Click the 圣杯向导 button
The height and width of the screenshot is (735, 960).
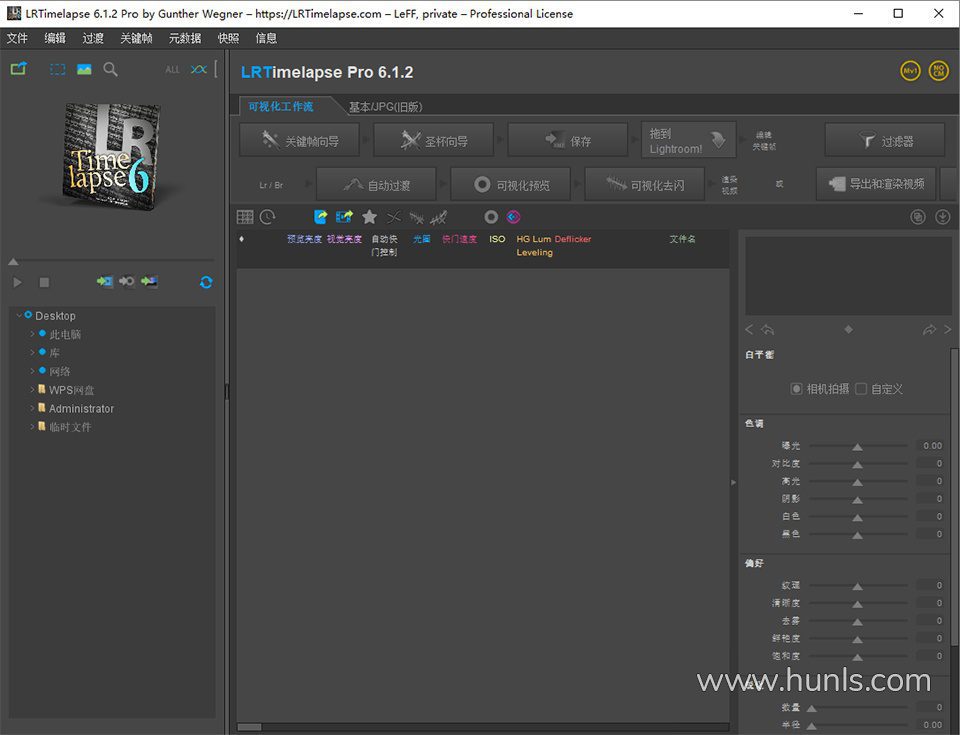(x=433, y=141)
